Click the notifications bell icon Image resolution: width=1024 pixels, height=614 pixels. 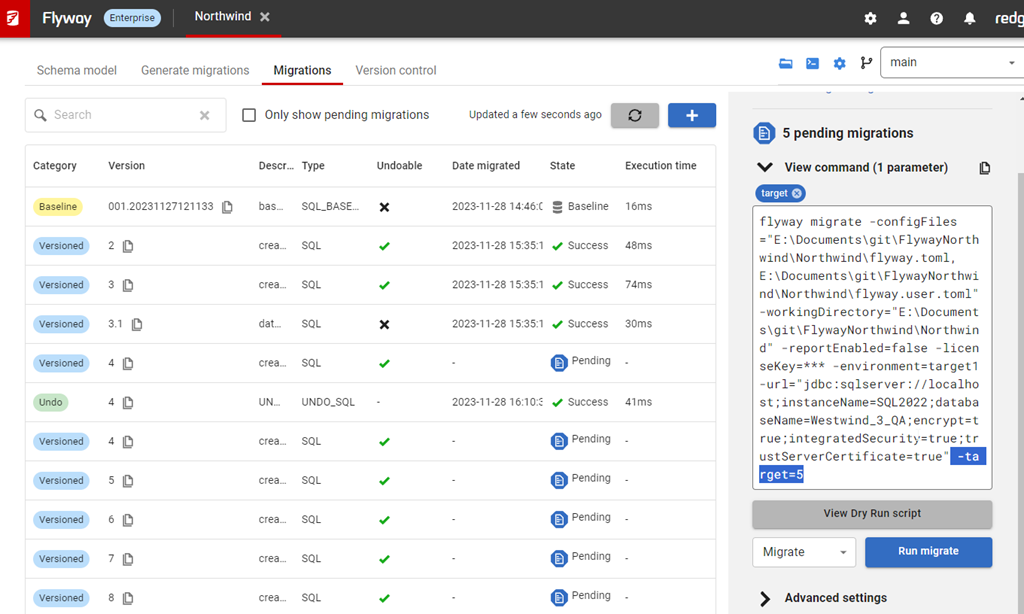coord(969,18)
